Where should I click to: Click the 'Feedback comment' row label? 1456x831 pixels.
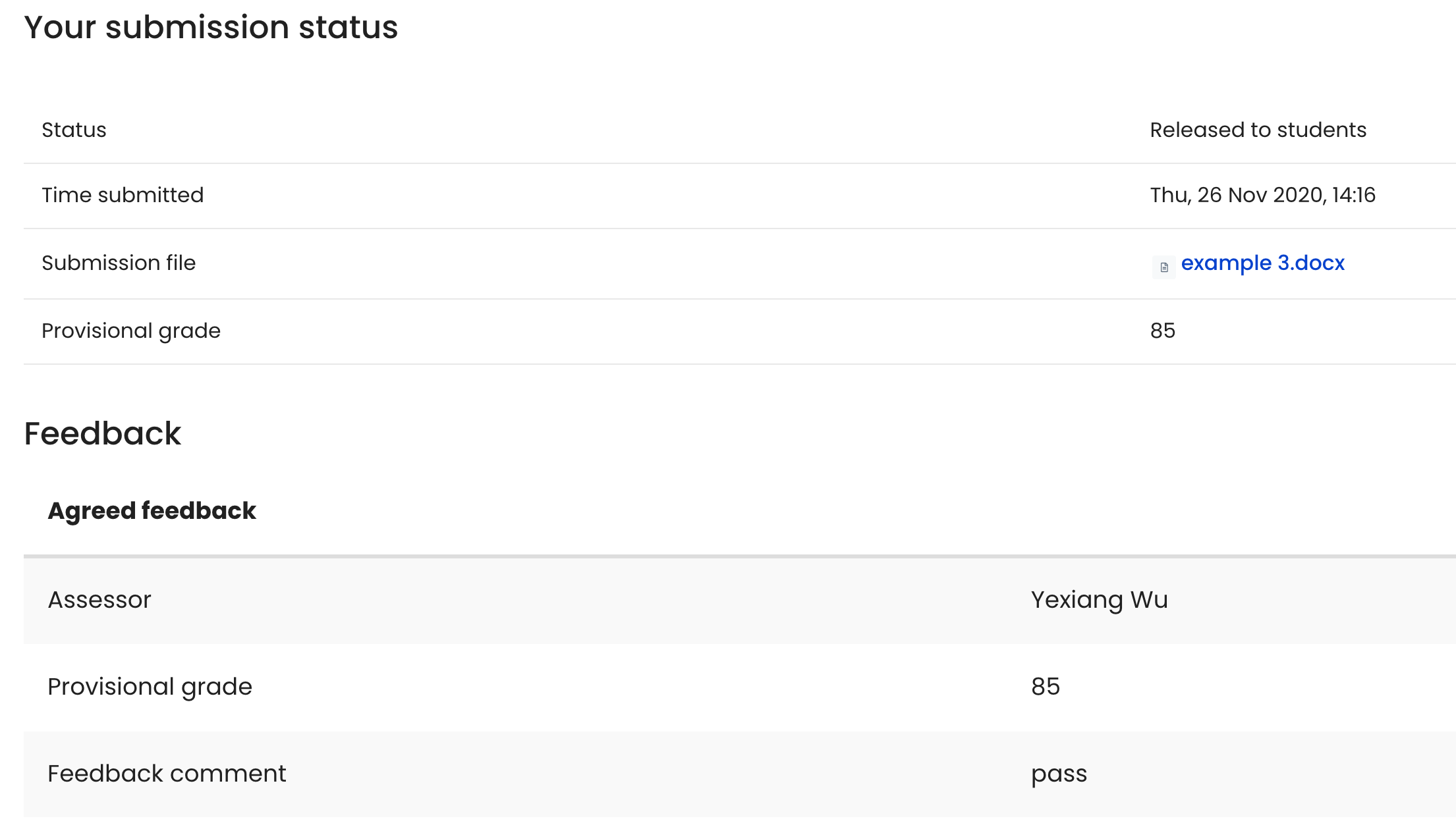pos(167,774)
